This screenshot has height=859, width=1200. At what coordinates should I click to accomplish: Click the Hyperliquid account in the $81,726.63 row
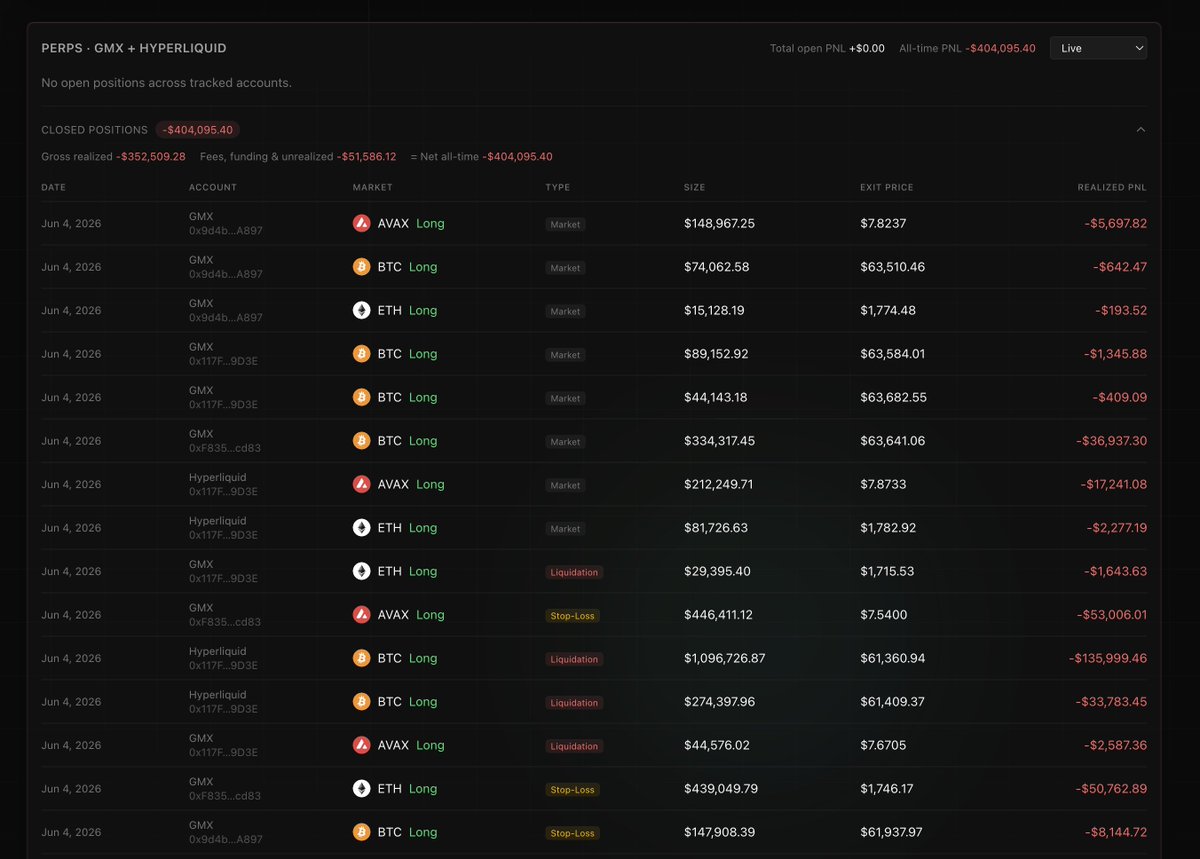click(217, 521)
